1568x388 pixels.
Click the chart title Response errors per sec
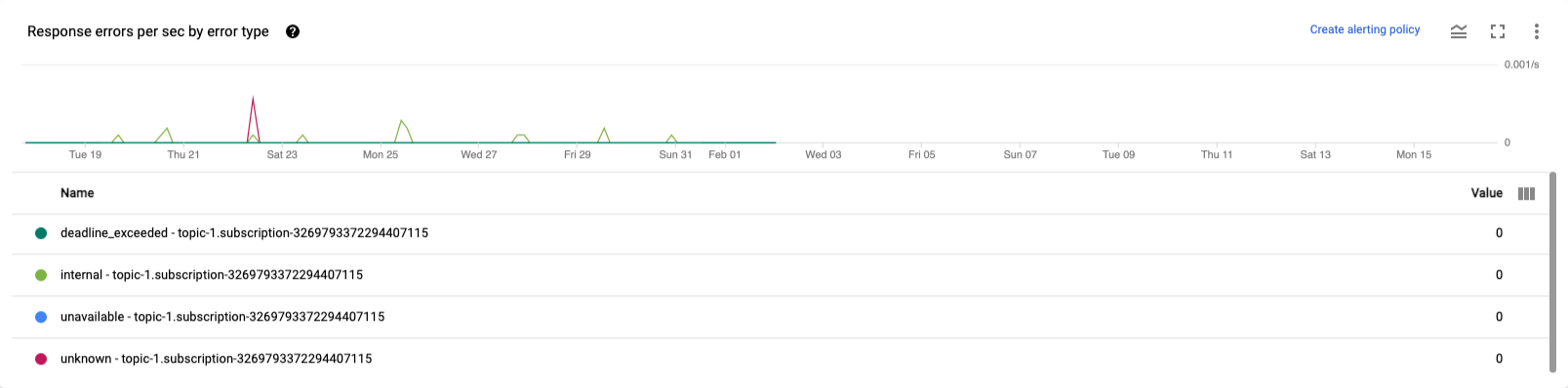click(x=148, y=31)
